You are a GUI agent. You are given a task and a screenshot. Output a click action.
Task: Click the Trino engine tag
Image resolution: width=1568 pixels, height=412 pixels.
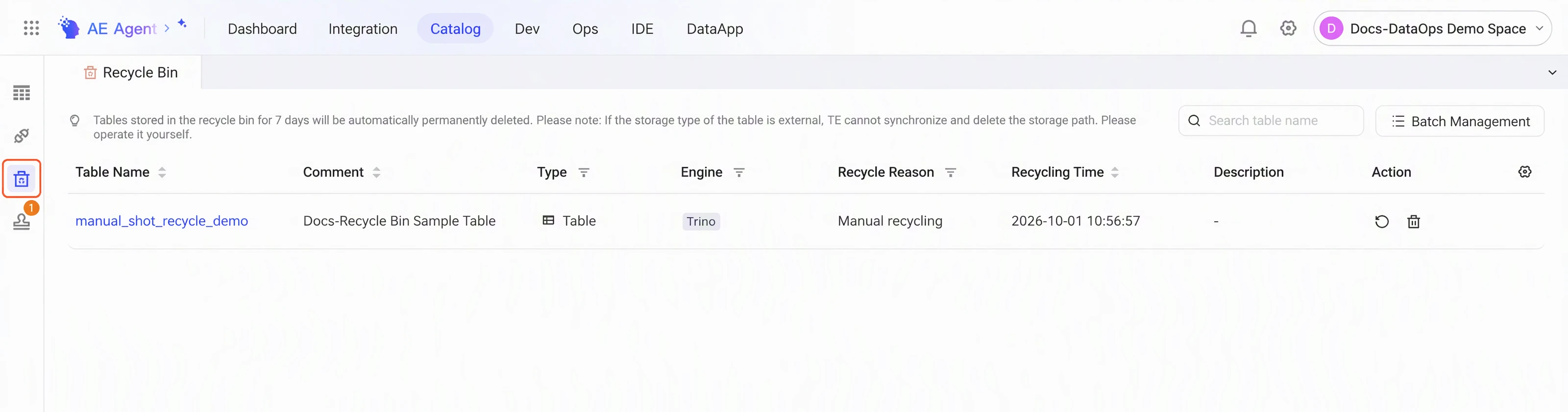pyautogui.click(x=701, y=221)
